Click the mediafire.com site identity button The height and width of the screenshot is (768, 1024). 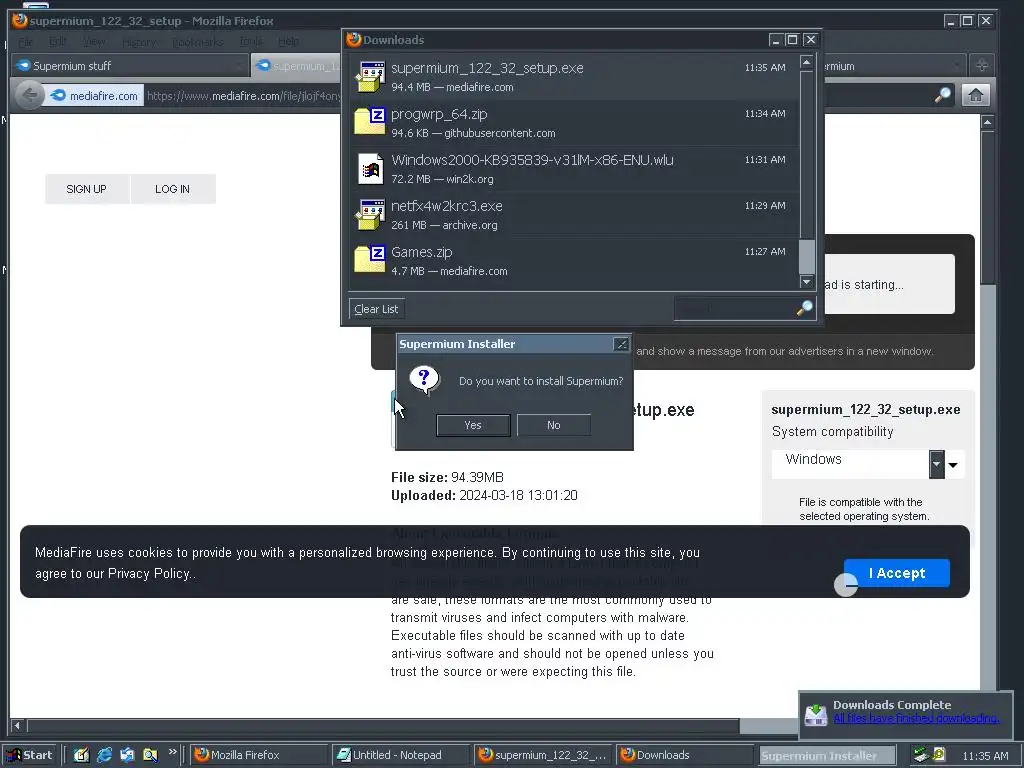[95, 96]
